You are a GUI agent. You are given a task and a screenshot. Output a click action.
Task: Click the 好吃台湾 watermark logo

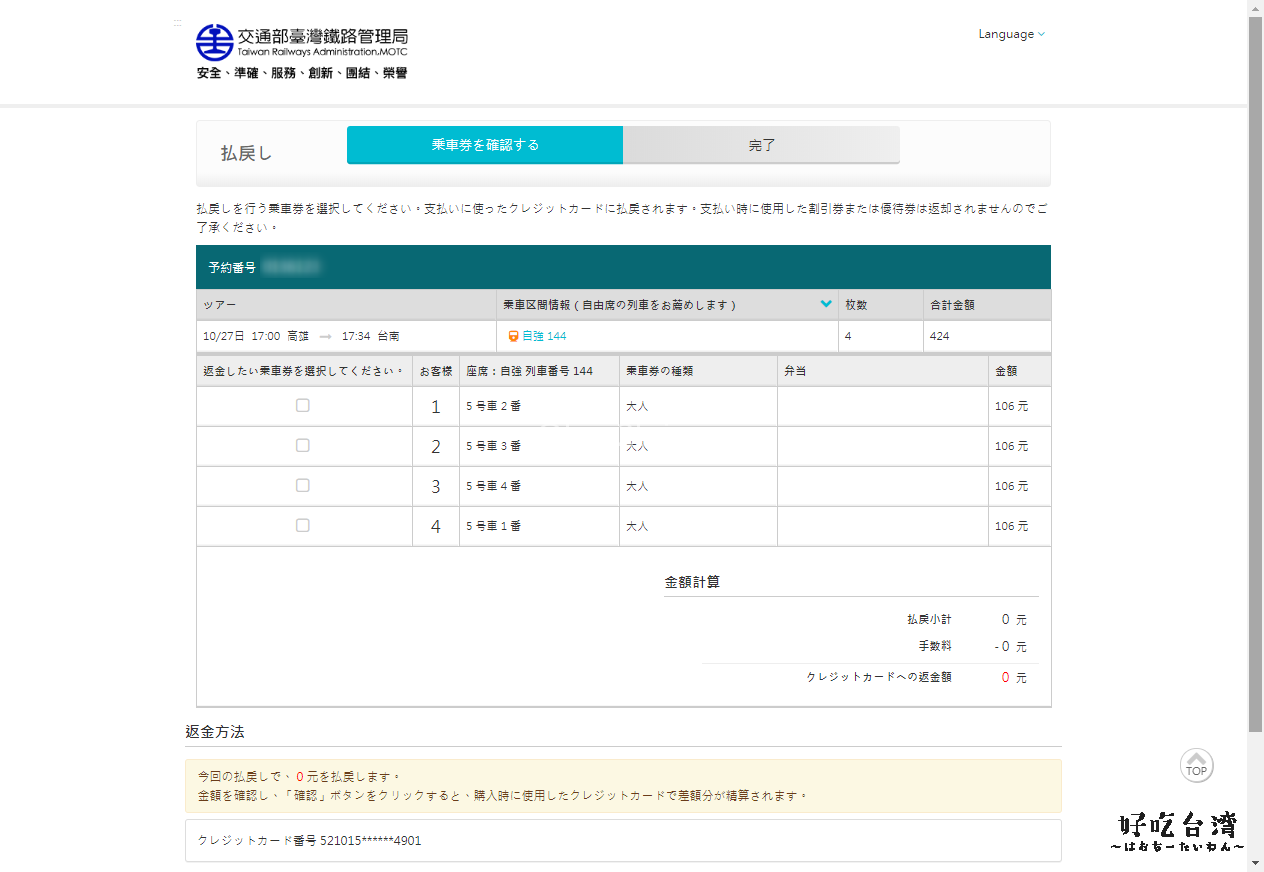click(x=1178, y=832)
